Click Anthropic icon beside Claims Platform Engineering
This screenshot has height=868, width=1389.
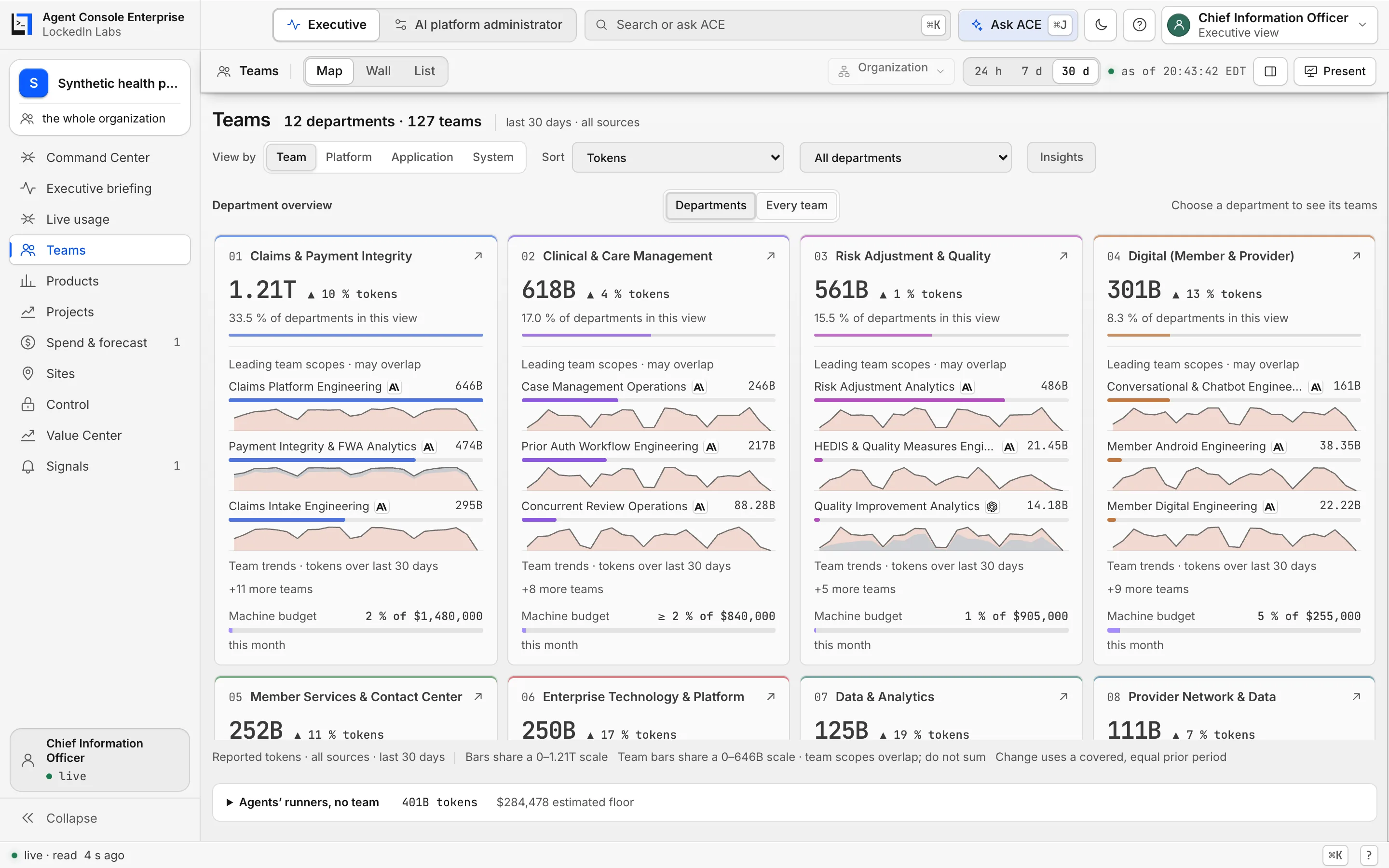[394, 387]
